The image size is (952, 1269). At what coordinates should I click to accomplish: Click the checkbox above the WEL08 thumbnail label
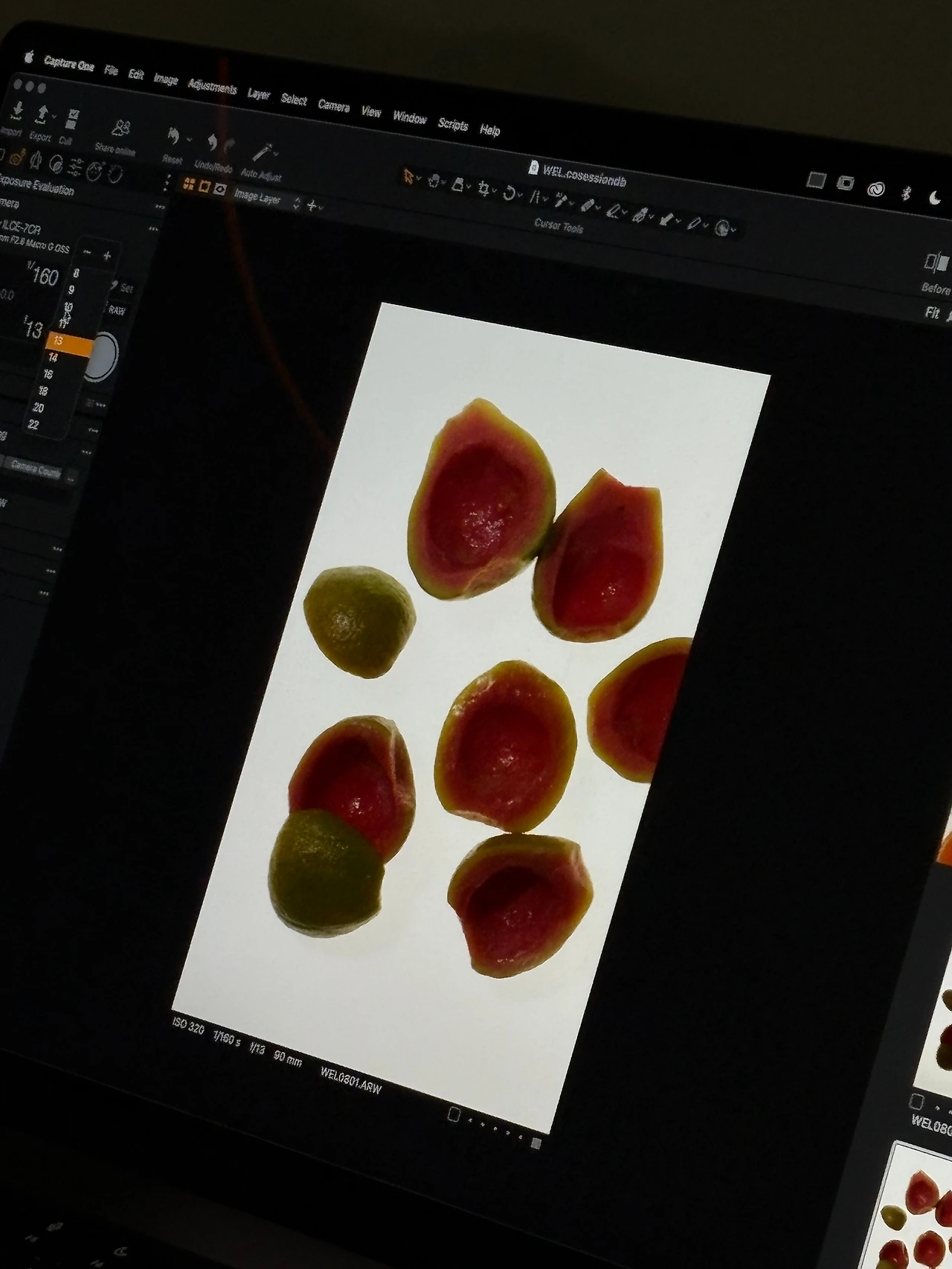click(917, 1100)
